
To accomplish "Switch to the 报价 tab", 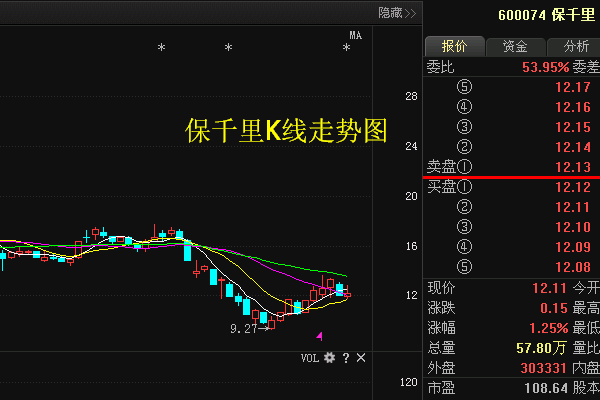I will (x=455, y=46).
